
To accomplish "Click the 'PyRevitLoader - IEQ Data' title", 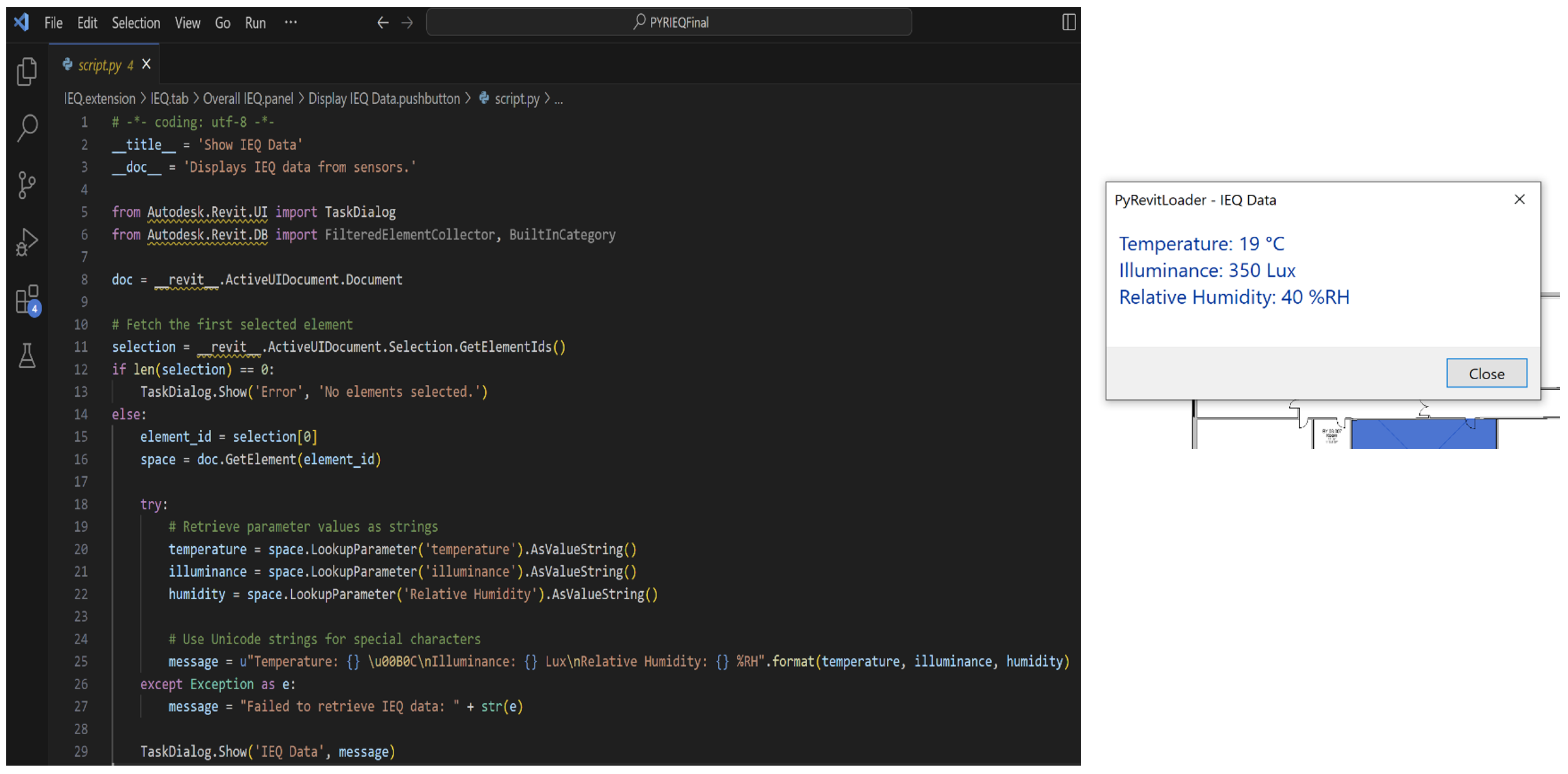I will tap(1195, 200).
